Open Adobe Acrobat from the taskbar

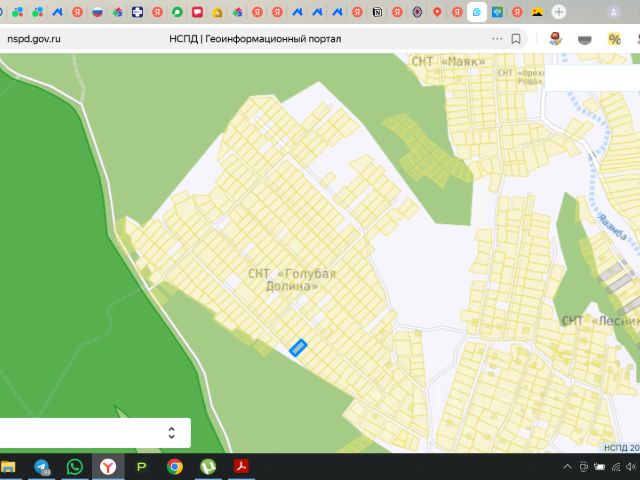[x=241, y=466]
